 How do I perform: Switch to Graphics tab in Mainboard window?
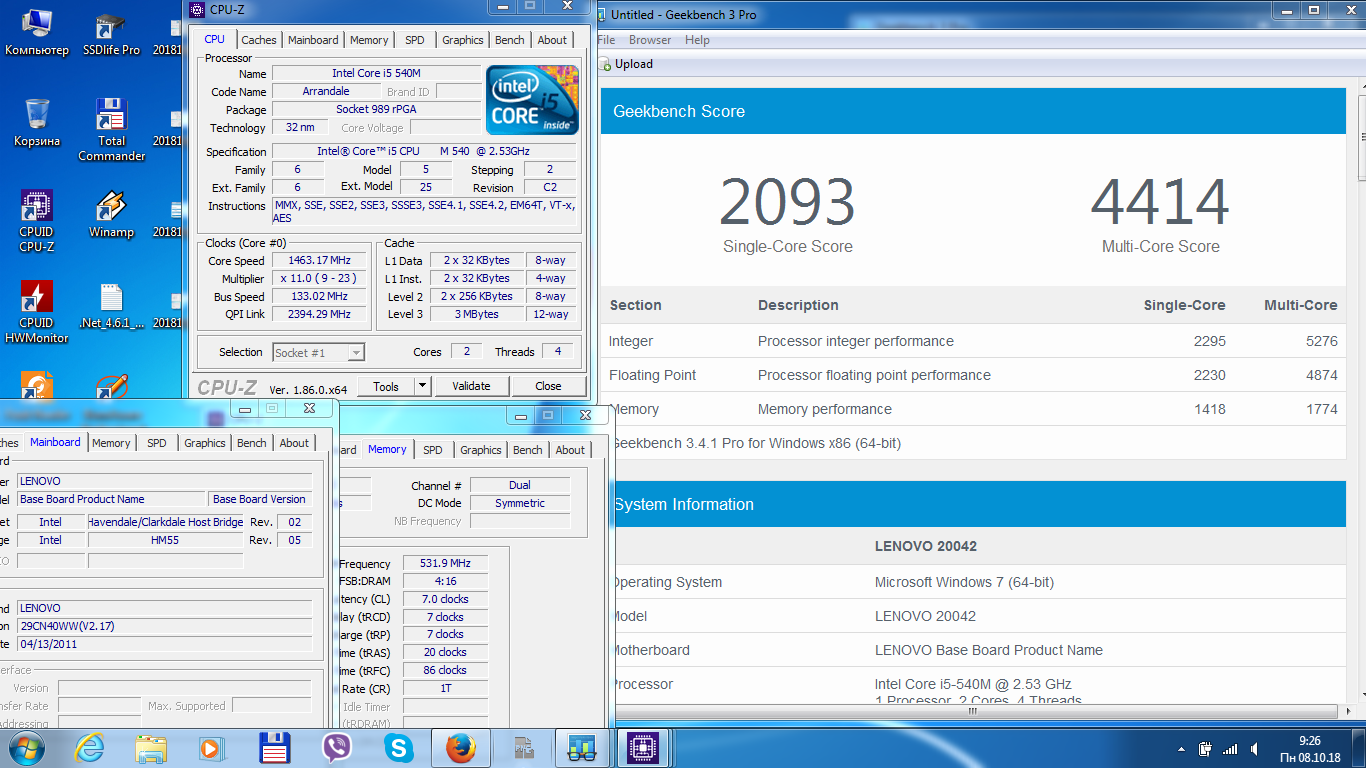click(205, 443)
